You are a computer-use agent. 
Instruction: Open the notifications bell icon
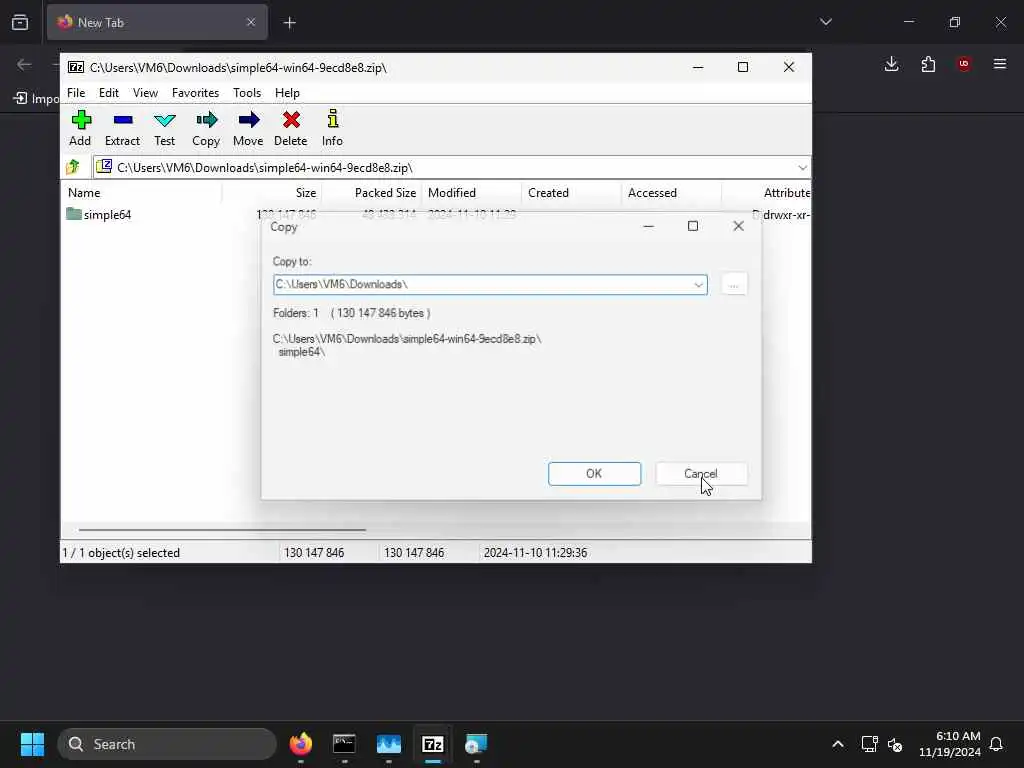(996, 744)
